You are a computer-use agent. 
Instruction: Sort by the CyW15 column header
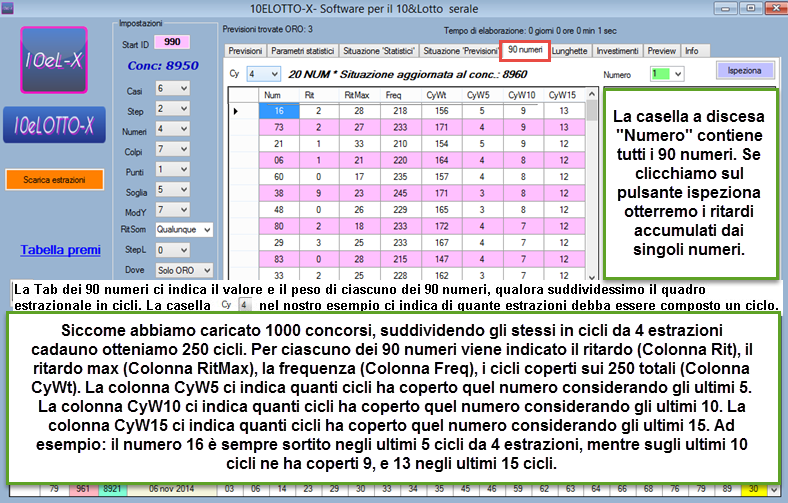point(564,95)
